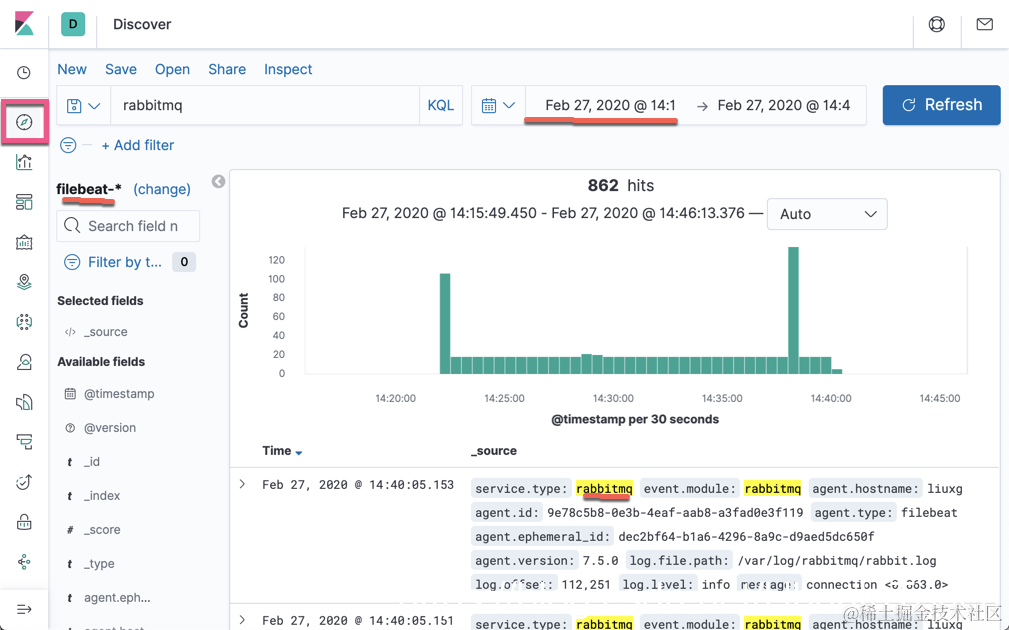Click the start date Feb 27, 2020 @ 14:1
This screenshot has width=1009, height=630.
click(610, 106)
